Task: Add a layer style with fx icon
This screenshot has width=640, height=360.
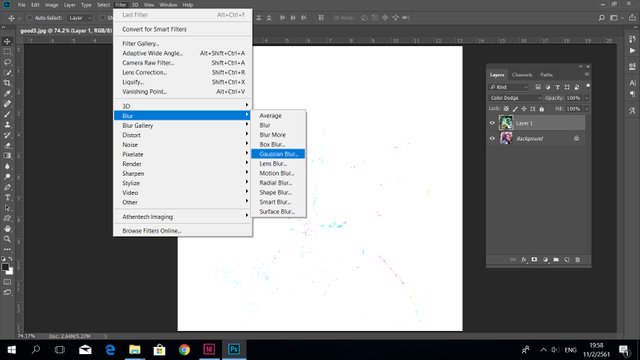Action: tap(524, 260)
